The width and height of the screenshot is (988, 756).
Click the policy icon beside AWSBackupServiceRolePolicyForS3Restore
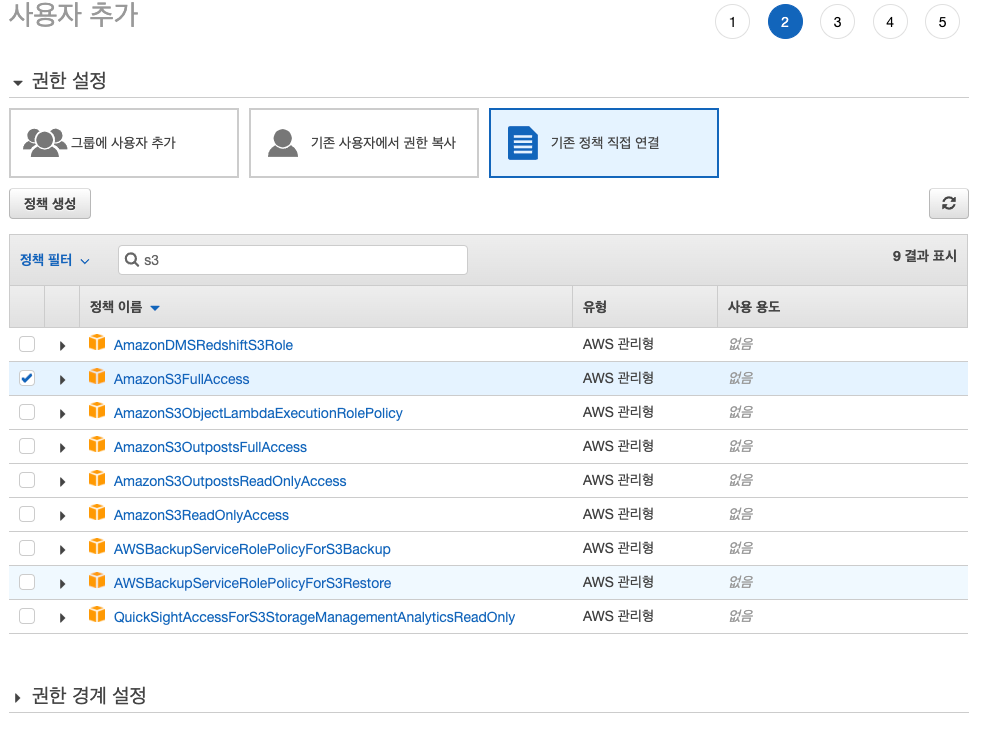pyautogui.click(x=97, y=580)
